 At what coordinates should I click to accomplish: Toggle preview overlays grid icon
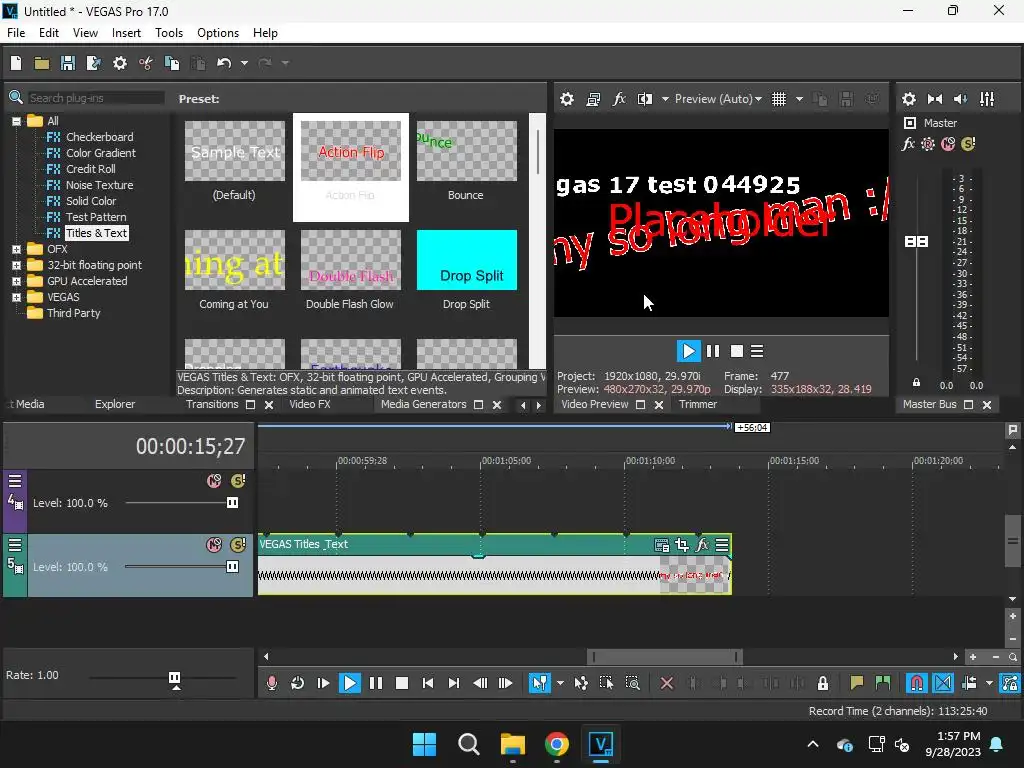[778, 99]
